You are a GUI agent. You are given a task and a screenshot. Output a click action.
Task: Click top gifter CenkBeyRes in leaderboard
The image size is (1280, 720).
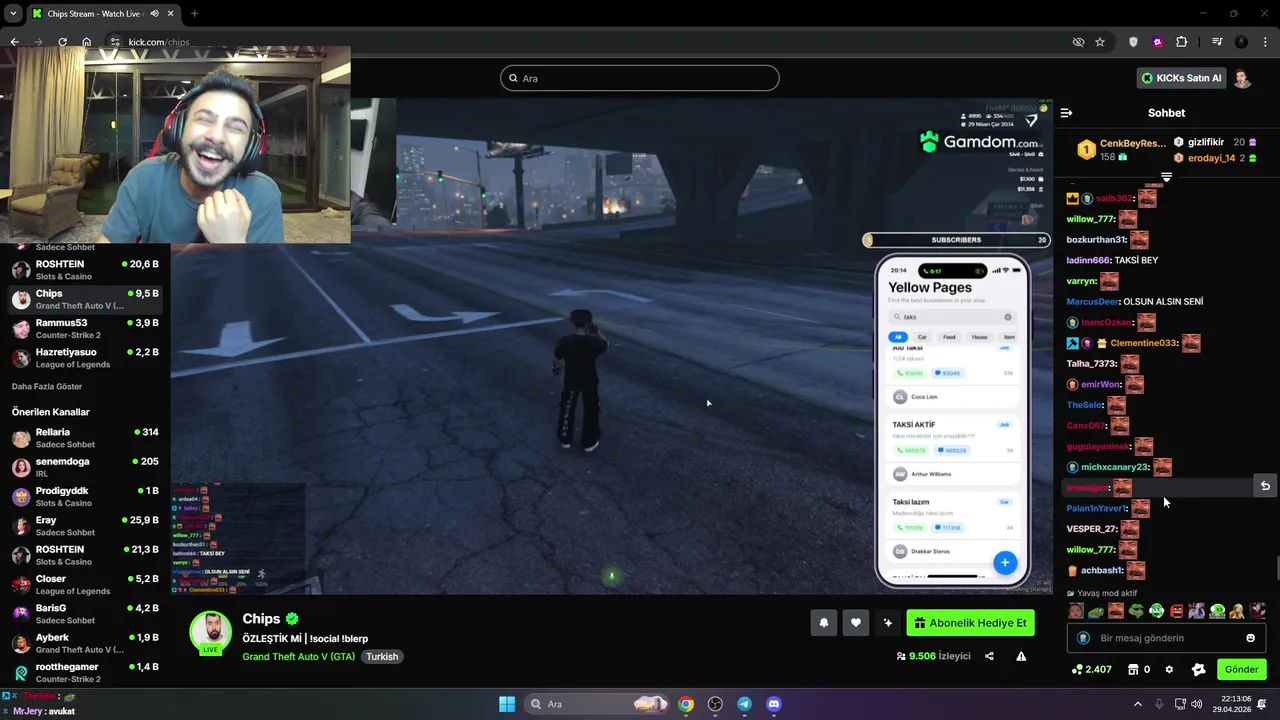click(x=1133, y=144)
